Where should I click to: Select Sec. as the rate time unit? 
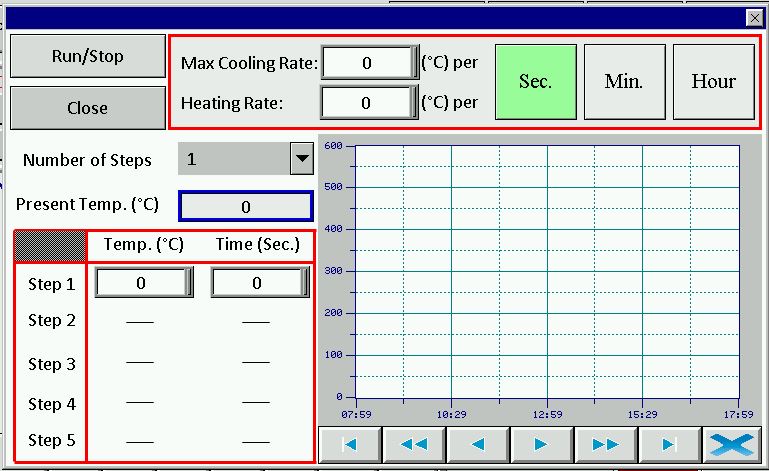[x=536, y=81]
